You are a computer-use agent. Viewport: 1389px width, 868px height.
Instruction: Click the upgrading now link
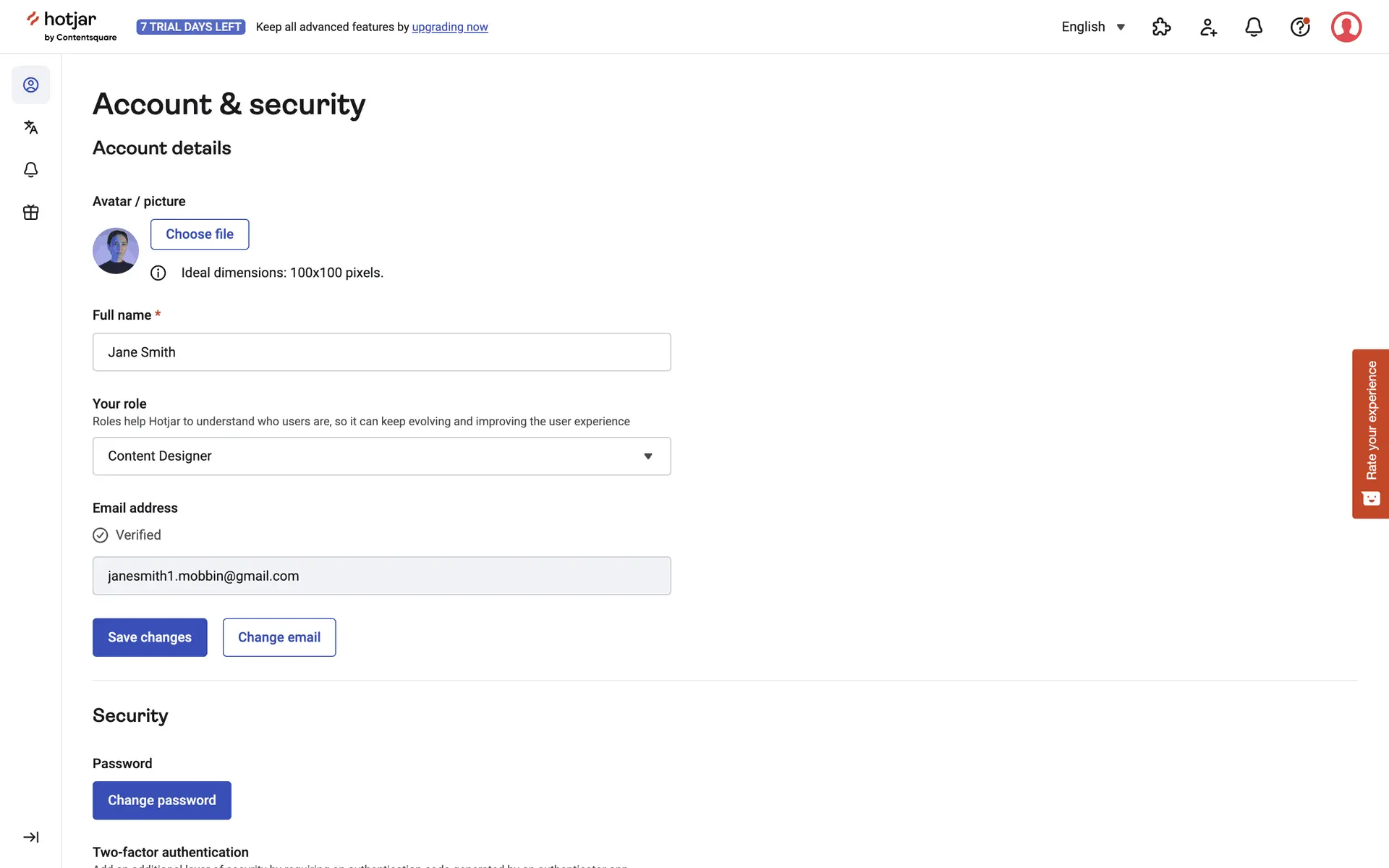450,27
